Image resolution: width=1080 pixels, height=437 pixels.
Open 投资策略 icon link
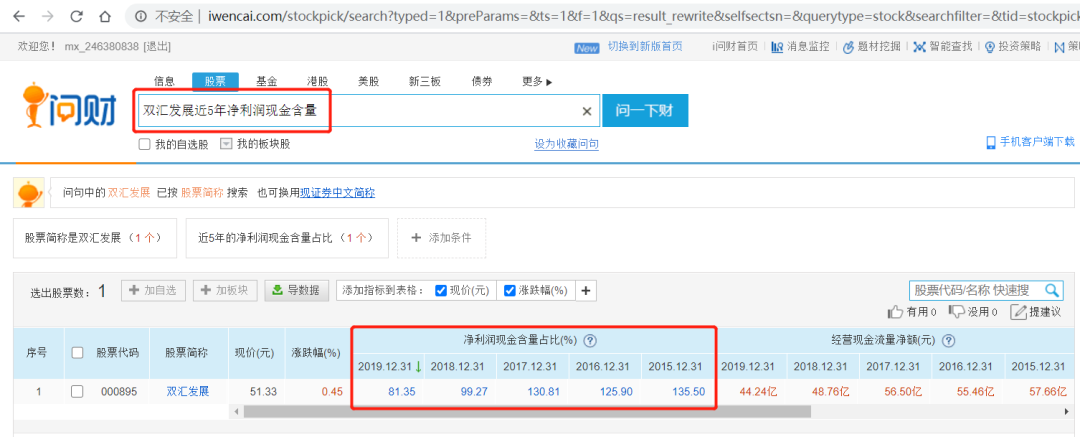[990, 47]
